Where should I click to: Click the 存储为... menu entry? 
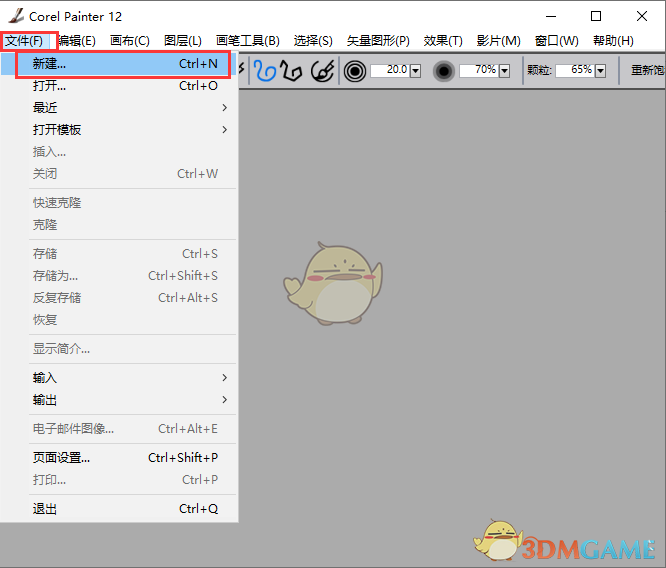(x=119, y=276)
